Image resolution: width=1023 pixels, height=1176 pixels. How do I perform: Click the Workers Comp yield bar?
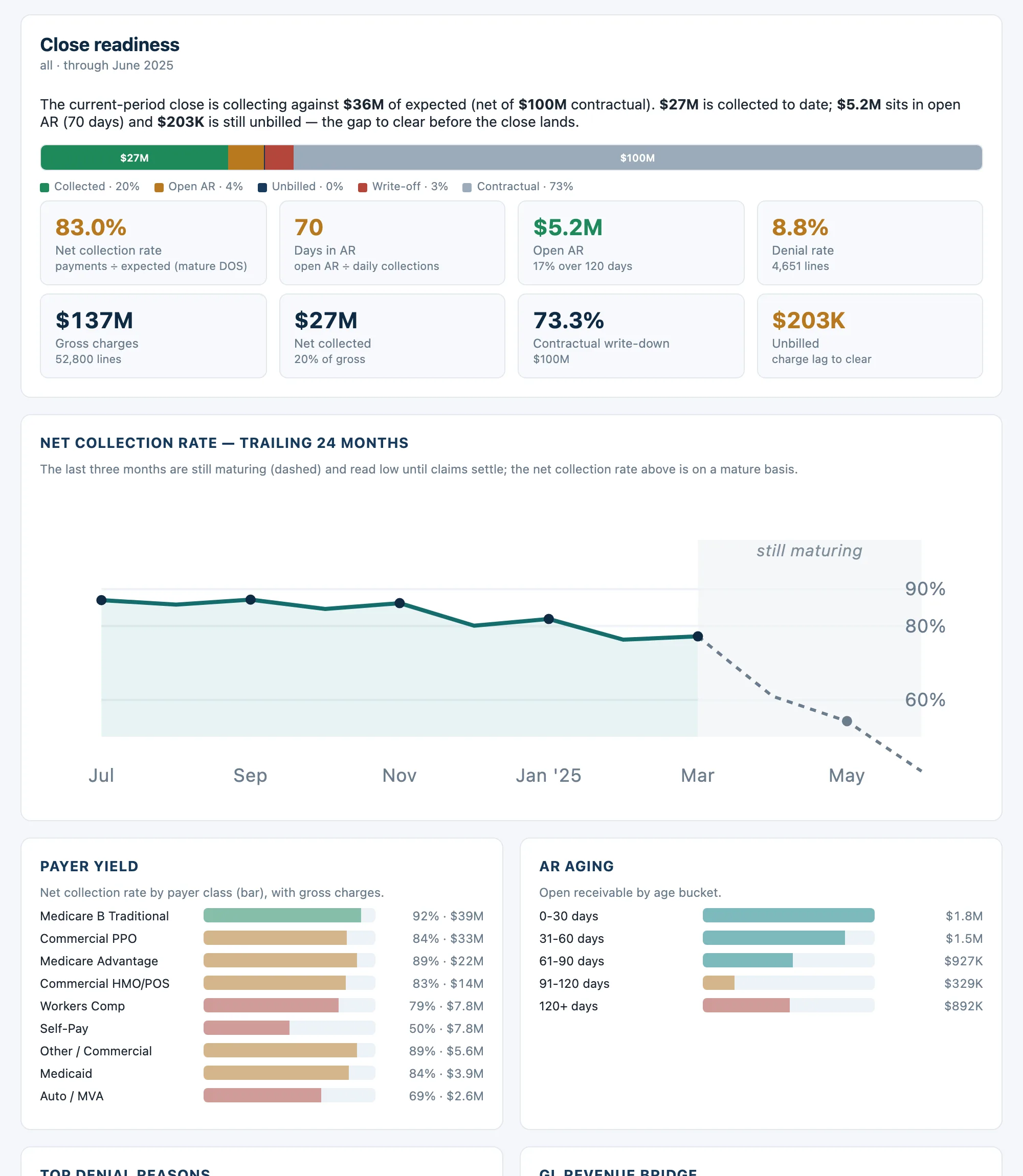click(x=290, y=1005)
